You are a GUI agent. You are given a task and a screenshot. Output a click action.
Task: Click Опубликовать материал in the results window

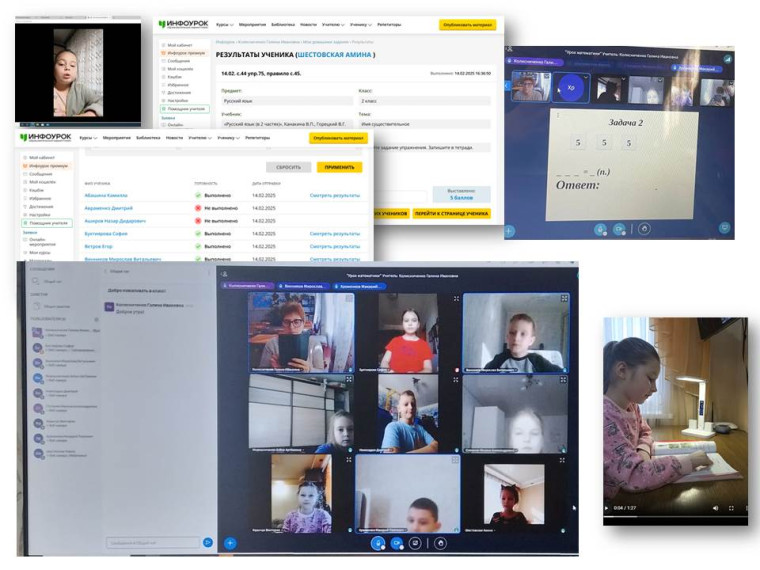[x=468, y=24]
